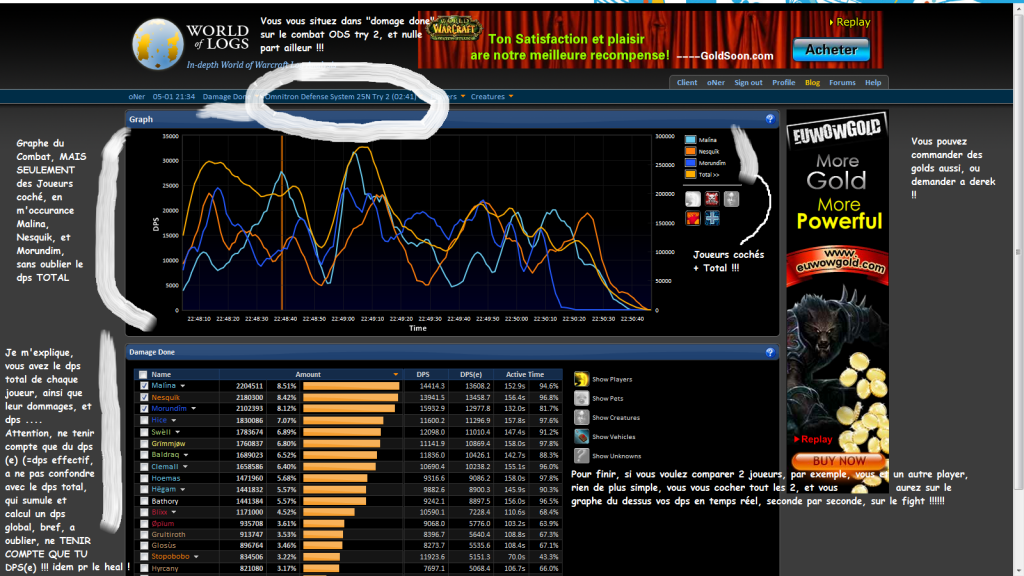Check the Hice row checkbox
The width and height of the screenshot is (1024, 576).
[144, 420]
